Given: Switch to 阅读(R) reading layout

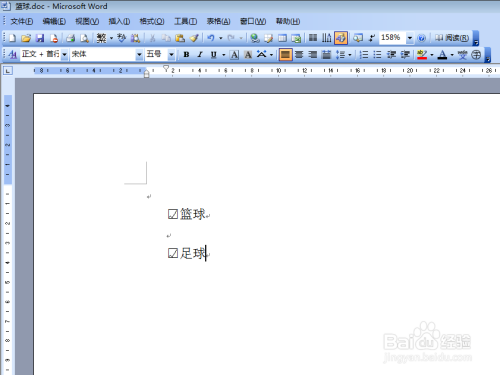Looking at the screenshot, I should point(452,38).
